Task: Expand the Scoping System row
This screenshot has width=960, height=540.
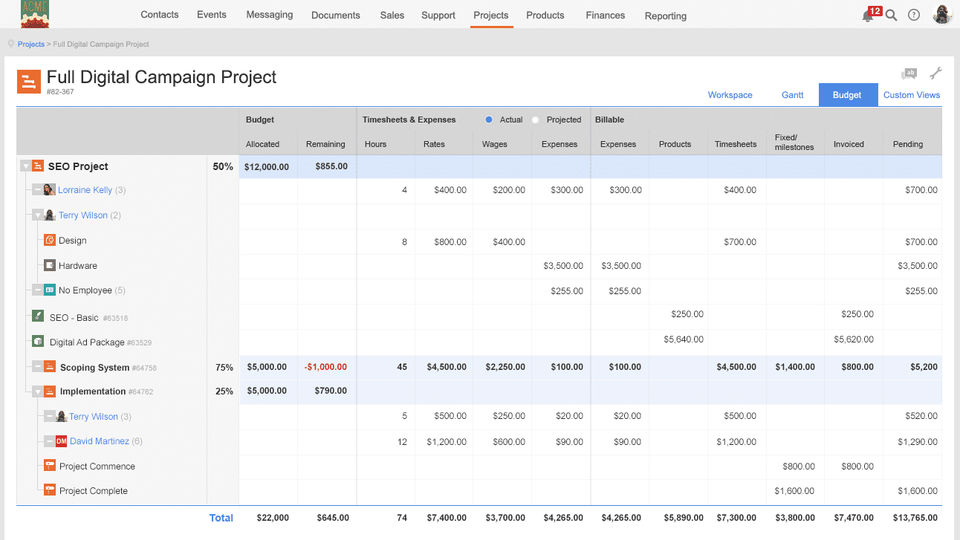Action: pyautogui.click(x=37, y=367)
